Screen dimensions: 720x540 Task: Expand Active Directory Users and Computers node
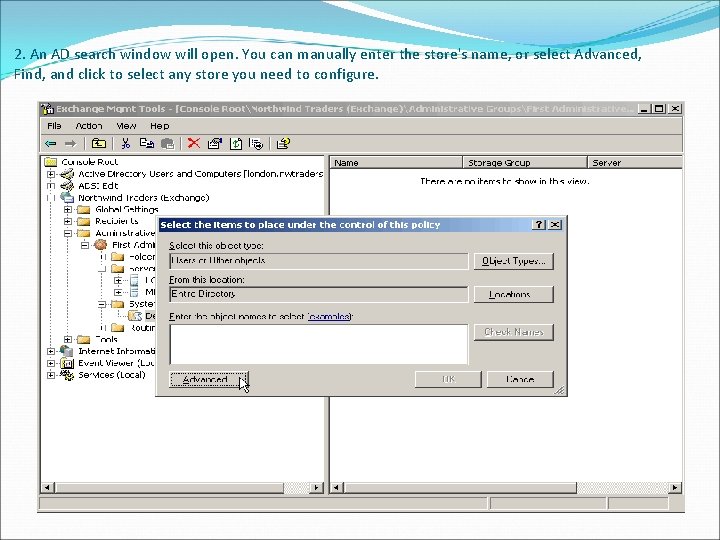tap(51, 174)
